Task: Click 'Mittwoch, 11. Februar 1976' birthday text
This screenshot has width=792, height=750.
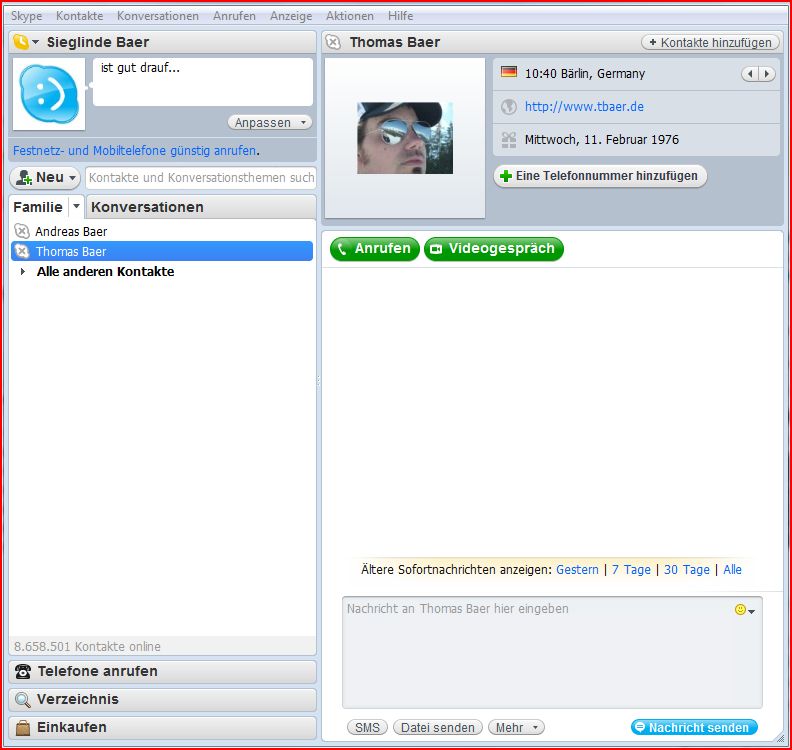Action: point(602,140)
